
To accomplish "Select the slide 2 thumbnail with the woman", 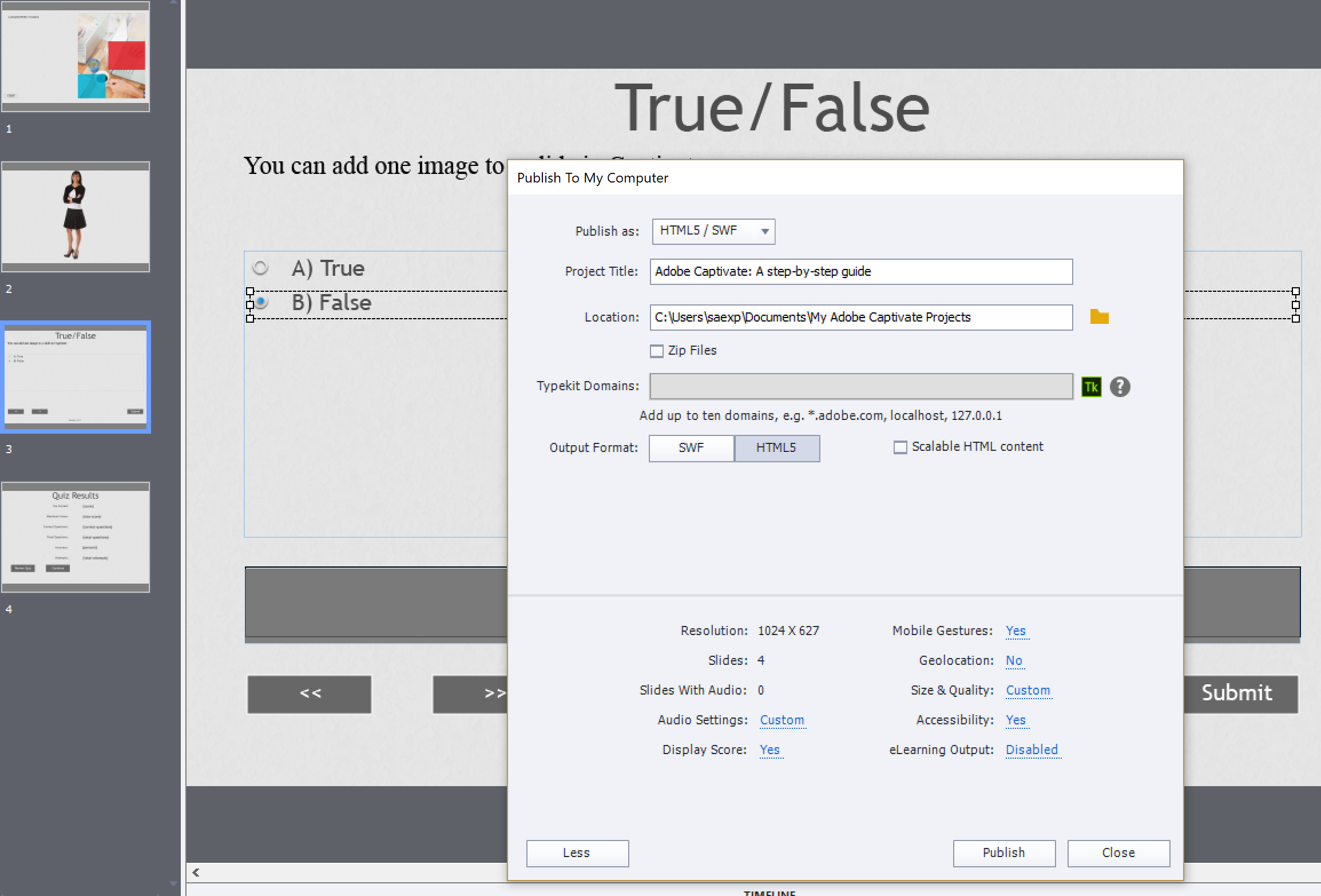I will click(76, 217).
